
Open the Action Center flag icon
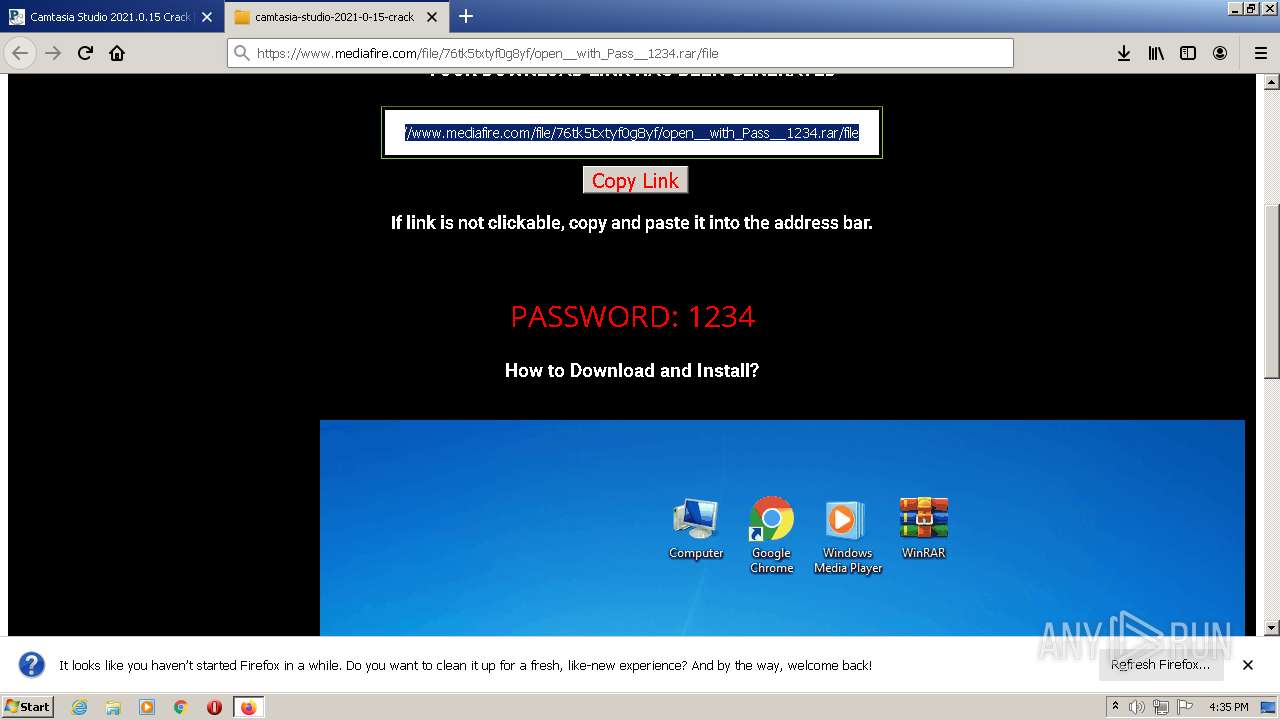[1185, 707]
